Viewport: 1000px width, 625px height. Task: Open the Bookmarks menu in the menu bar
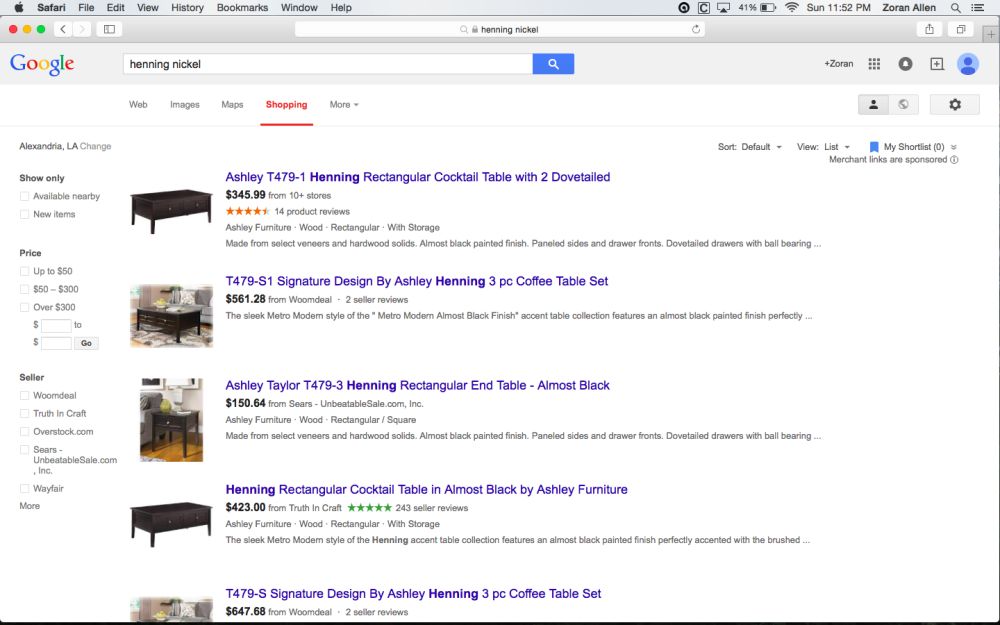(242, 8)
